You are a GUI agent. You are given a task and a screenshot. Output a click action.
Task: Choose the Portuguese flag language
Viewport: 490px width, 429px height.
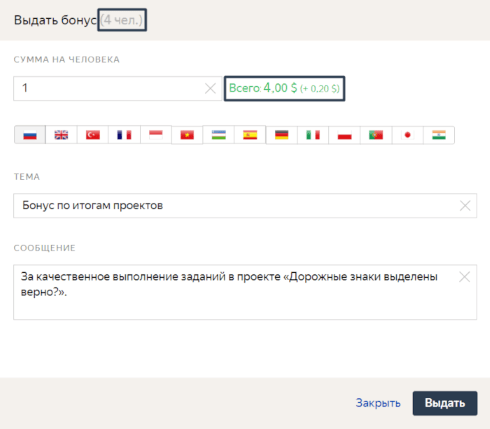point(376,135)
